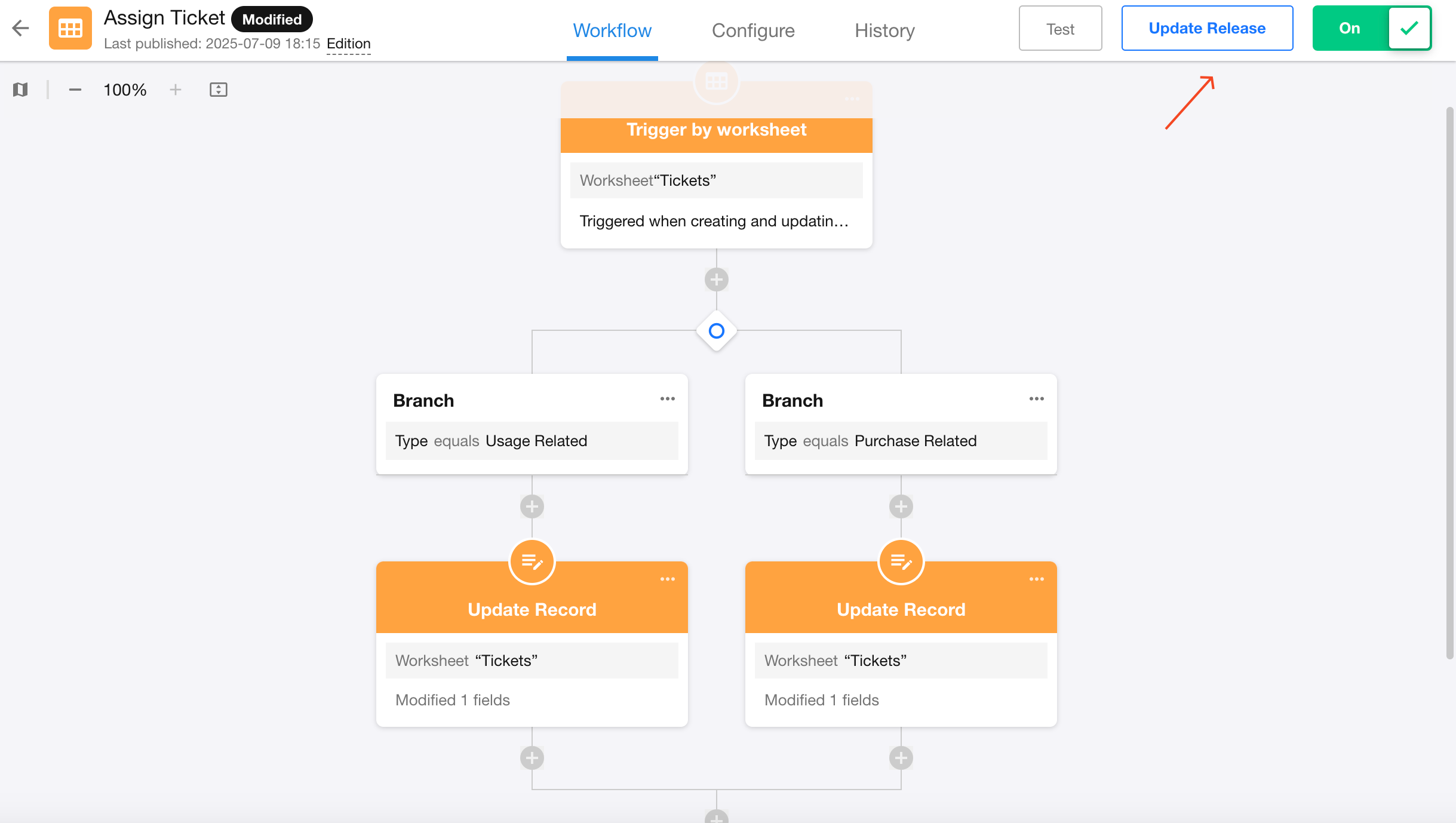Click the vertical scrollbar on right edge
Screen dimensions: 1456x823
tap(1449, 382)
